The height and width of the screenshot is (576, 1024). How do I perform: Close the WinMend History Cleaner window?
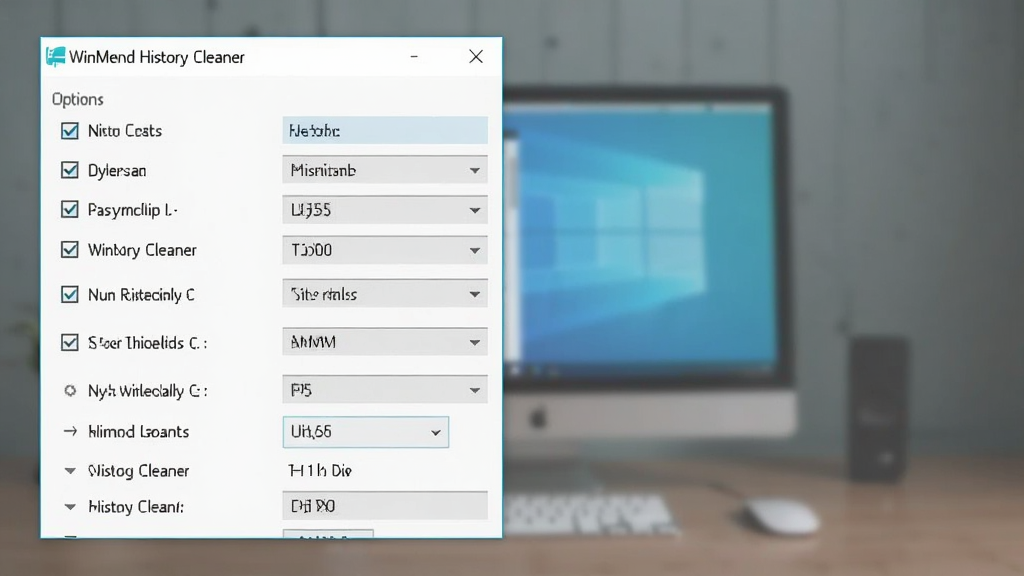(x=476, y=57)
